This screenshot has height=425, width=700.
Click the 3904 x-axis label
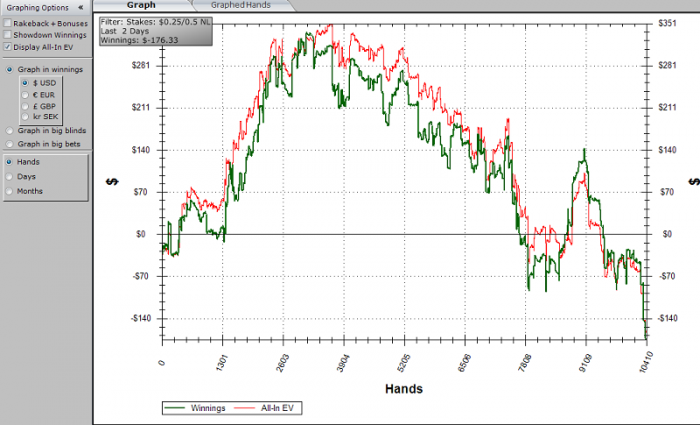(342, 362)
